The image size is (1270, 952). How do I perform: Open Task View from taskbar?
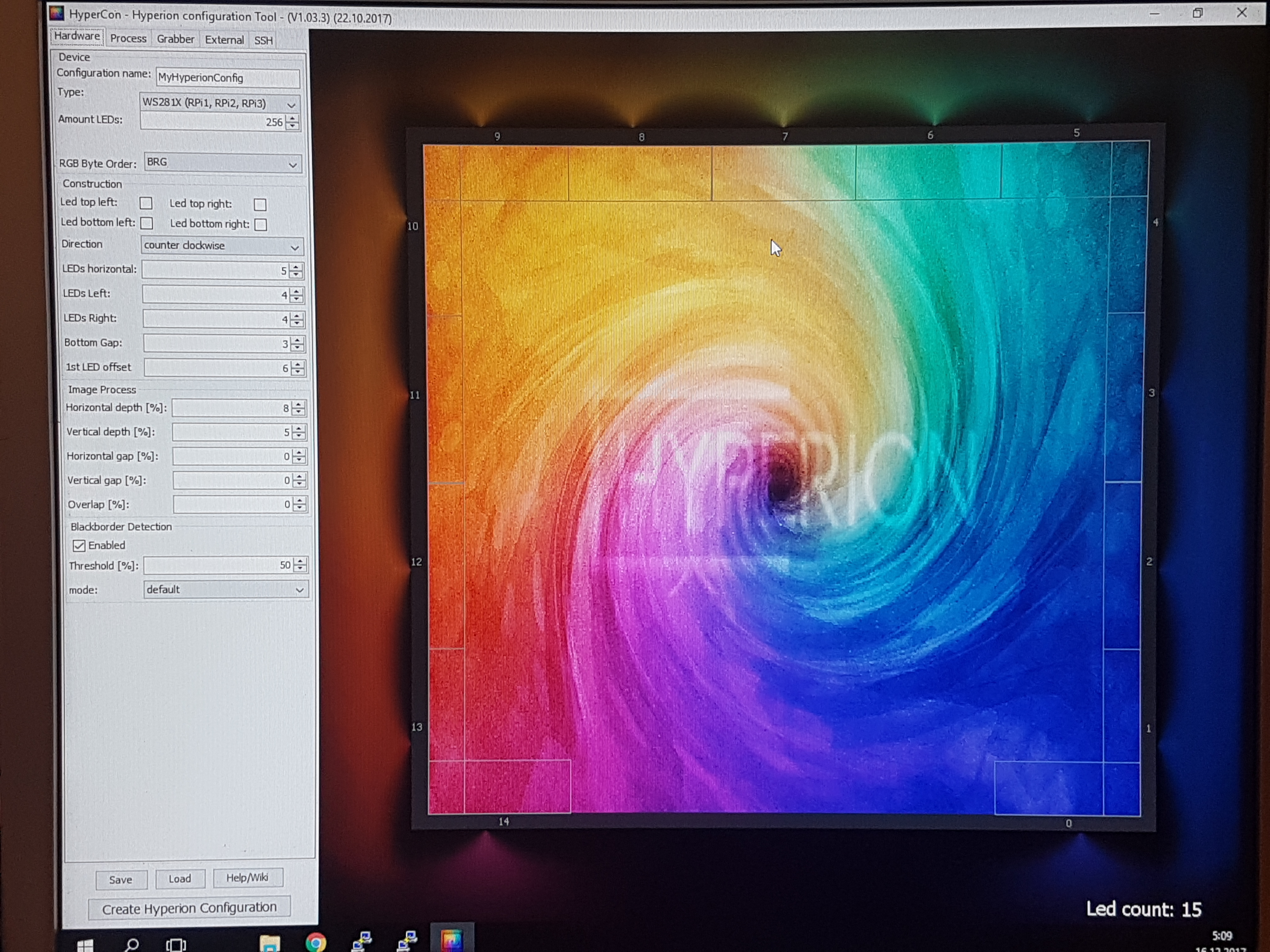(176, 944)
